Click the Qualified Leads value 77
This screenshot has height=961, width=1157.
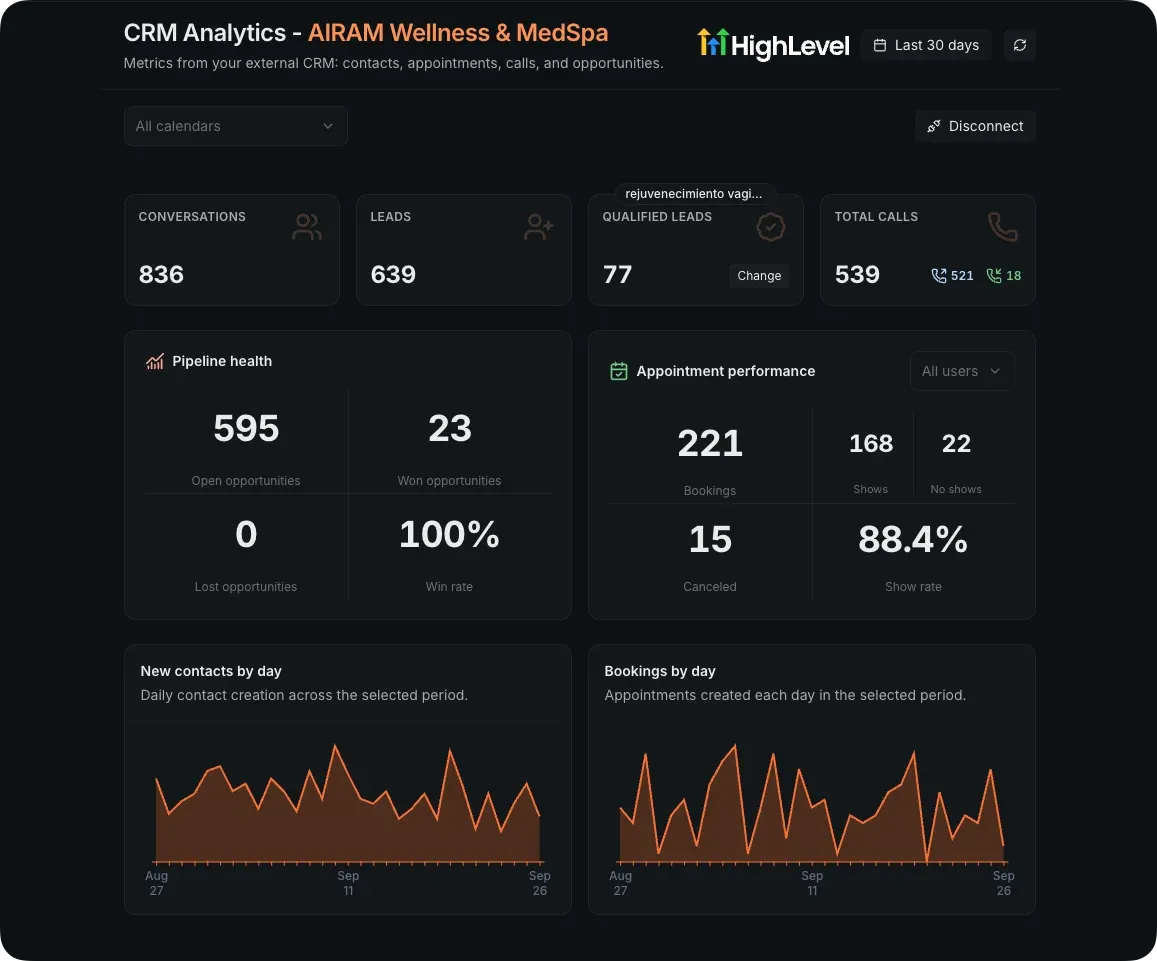pos(617,275)
